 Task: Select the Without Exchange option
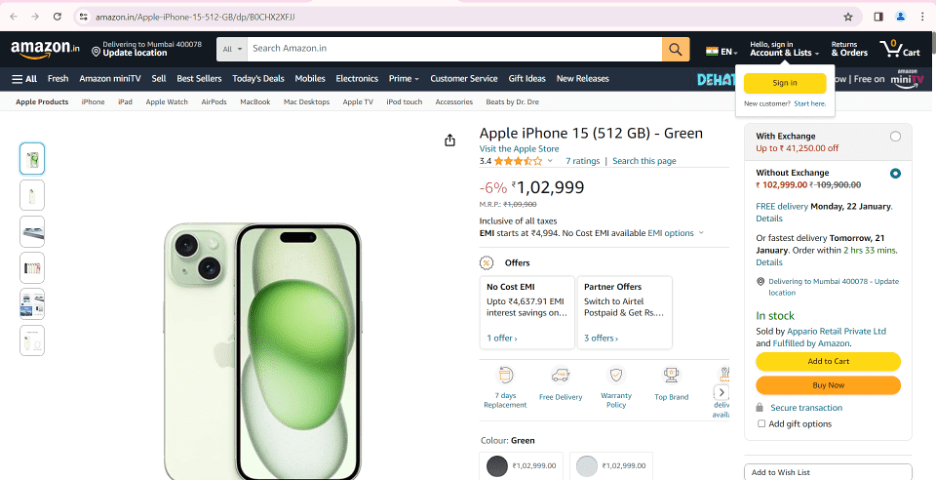(x=895, y=173)
